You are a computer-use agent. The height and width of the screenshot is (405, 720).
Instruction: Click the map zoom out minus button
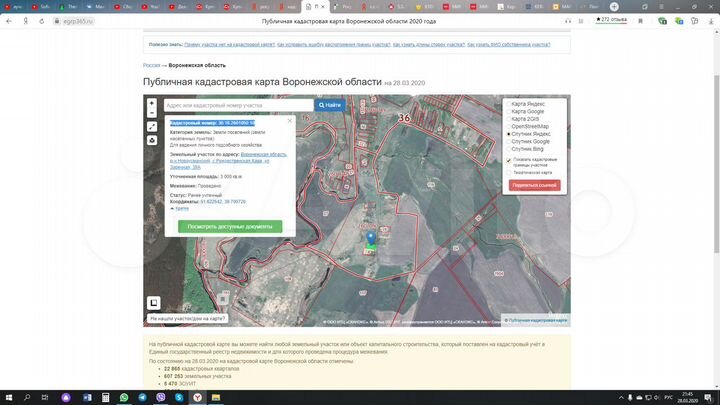(152, 113)
